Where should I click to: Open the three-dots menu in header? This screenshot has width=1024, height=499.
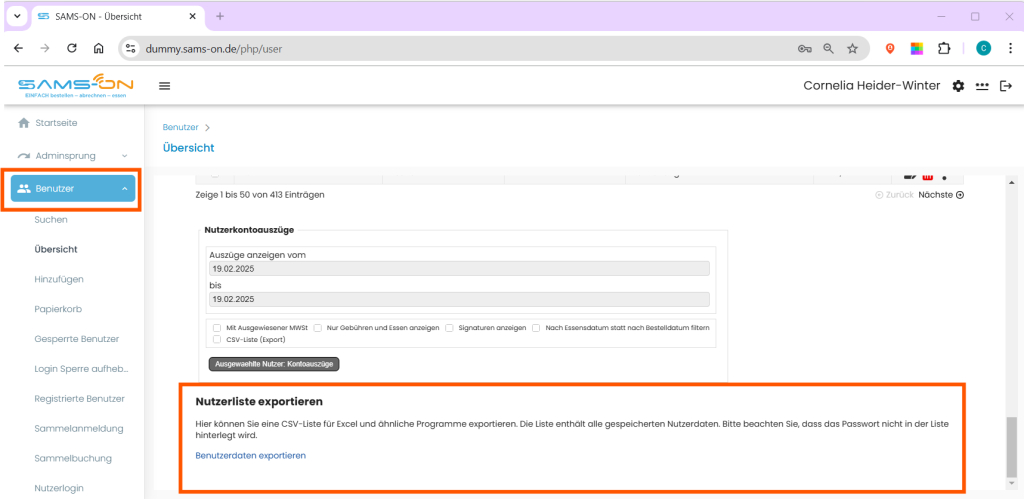[x=982, y=86]
